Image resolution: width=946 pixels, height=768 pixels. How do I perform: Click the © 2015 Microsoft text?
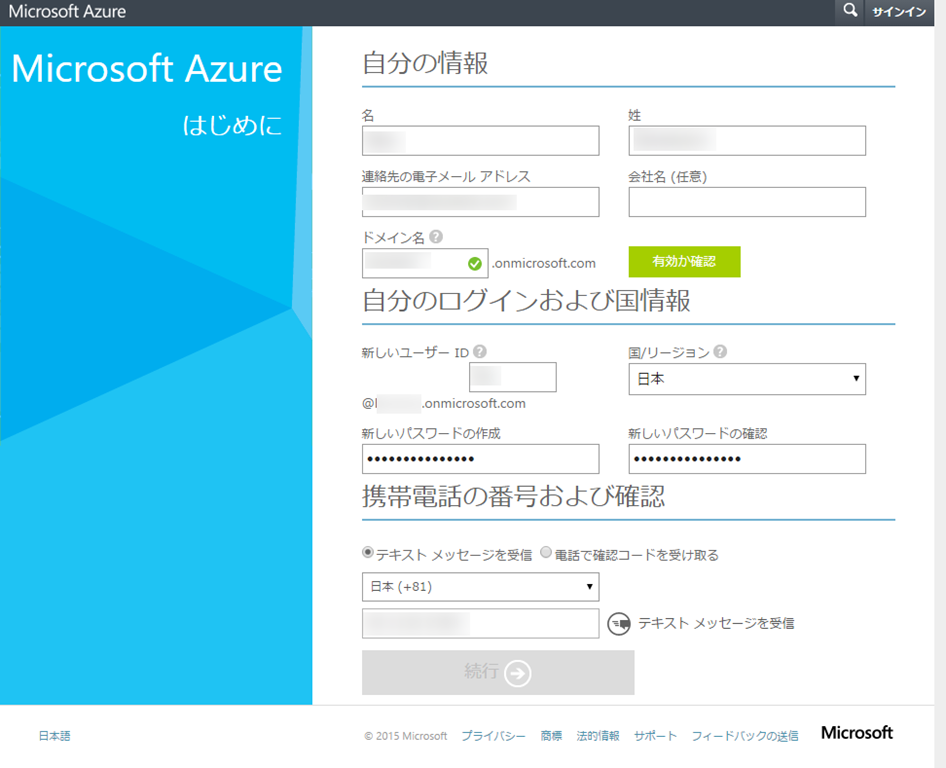405,736
